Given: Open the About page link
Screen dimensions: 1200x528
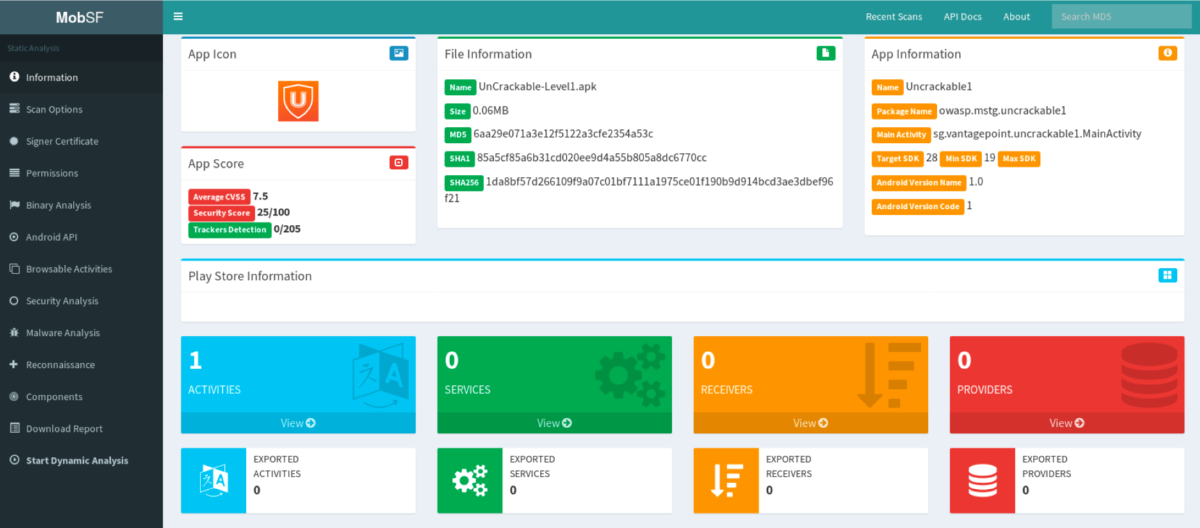Looking at the screenshot, I should [x=1017, y=17].
